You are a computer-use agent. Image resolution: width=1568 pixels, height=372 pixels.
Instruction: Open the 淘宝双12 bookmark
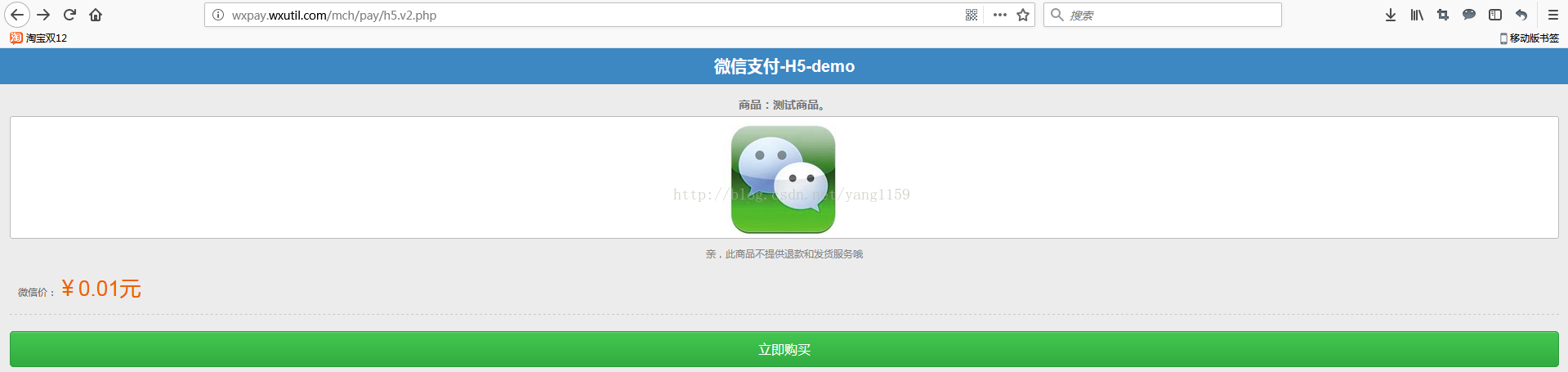(38, 38)
